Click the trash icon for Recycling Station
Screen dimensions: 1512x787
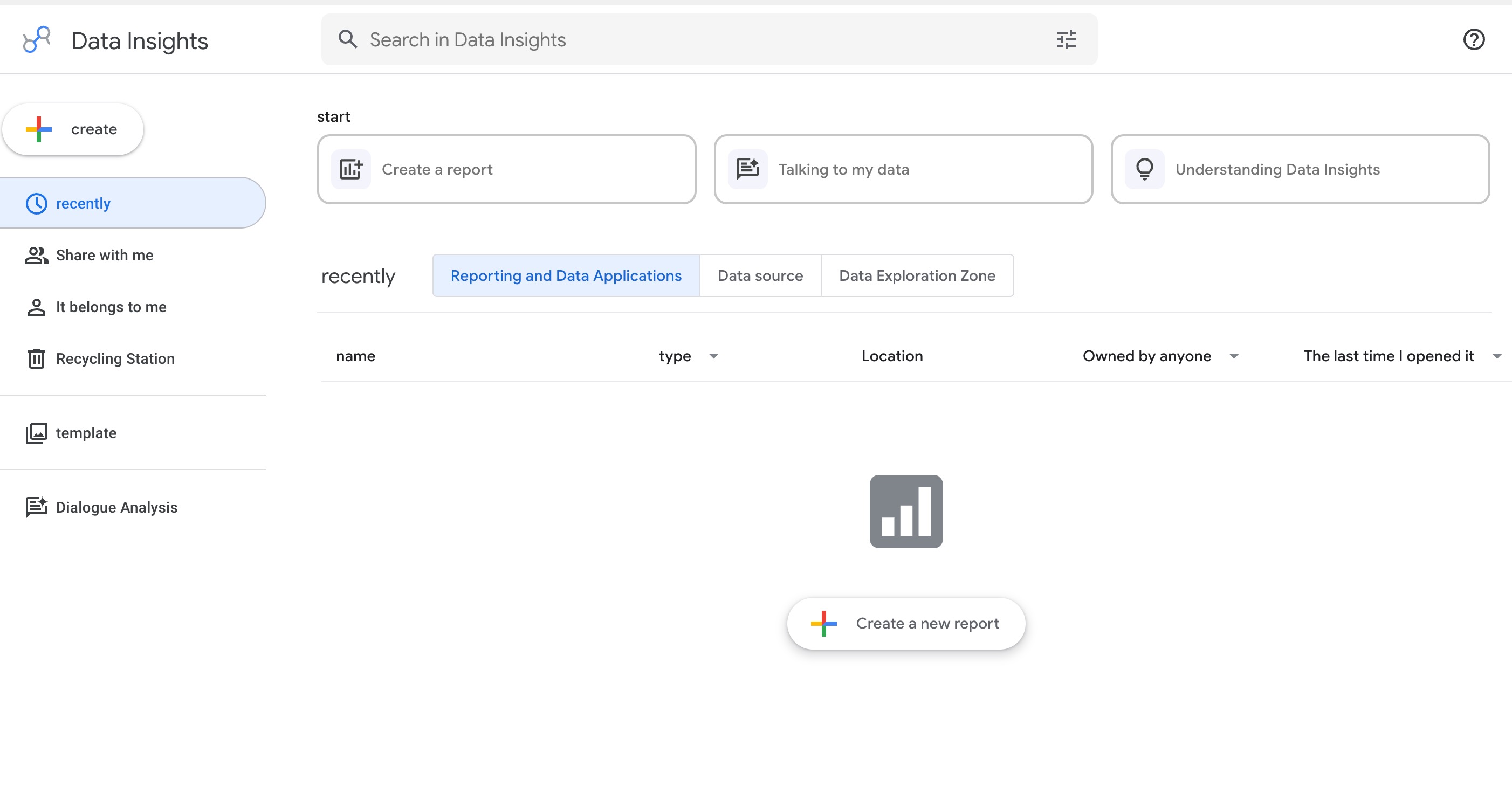click(36, 358)
